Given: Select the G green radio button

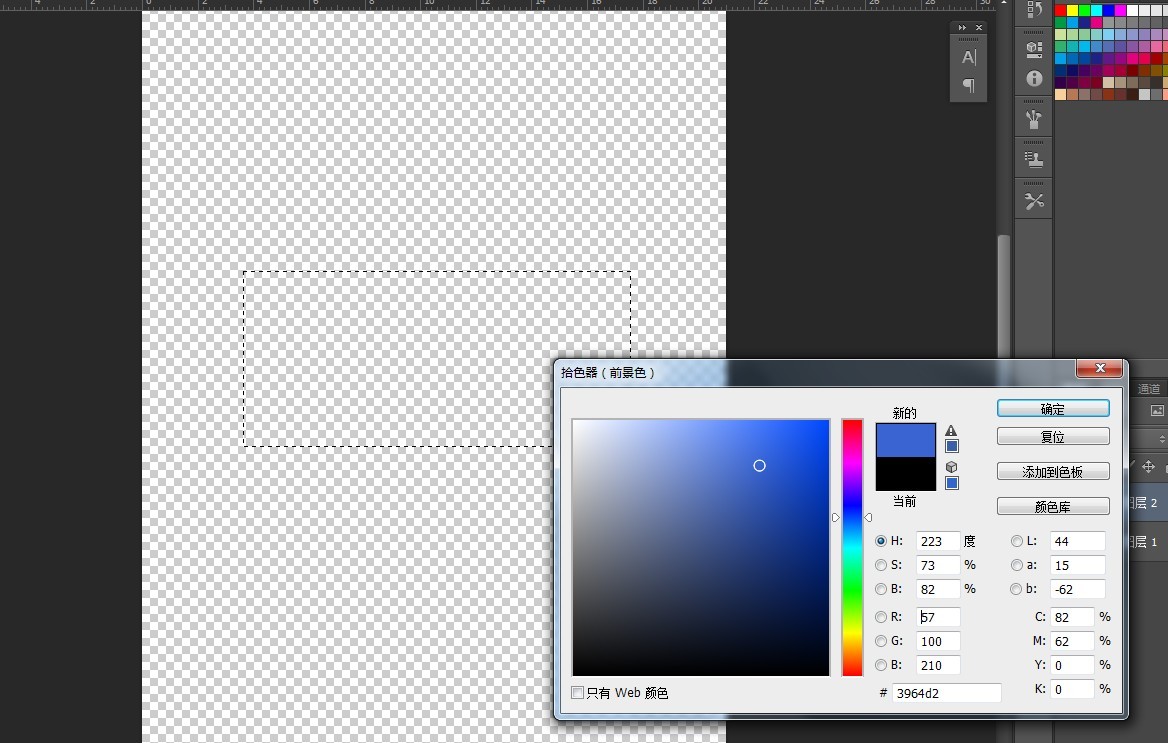Looking at the screenshot, I should coord(881,641).
